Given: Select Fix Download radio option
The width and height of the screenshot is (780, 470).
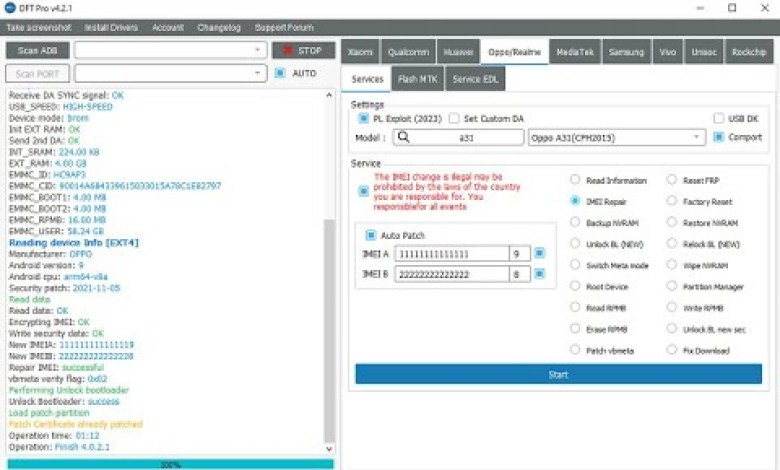Looking at the screenshot, I should (x=672, y=350).
